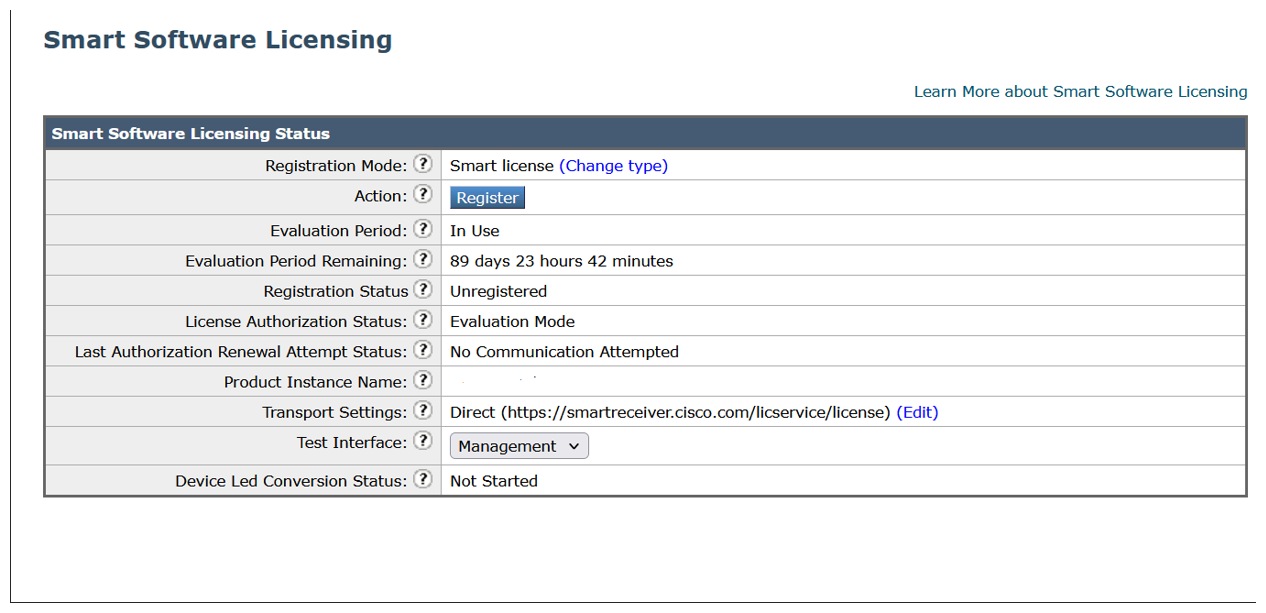The image size is (1266, 613).
Task: Open Device Led Conversion Status help
Action: [x=423, y=480]
